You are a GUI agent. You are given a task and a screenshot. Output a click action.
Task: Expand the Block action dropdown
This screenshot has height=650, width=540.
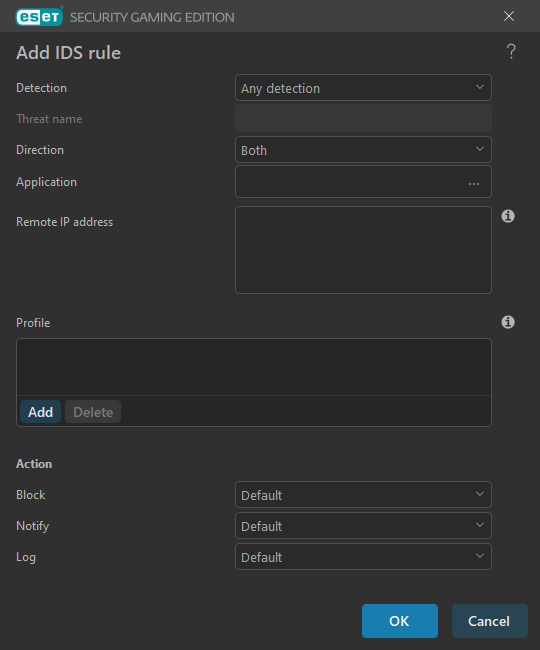pos(363,495)
